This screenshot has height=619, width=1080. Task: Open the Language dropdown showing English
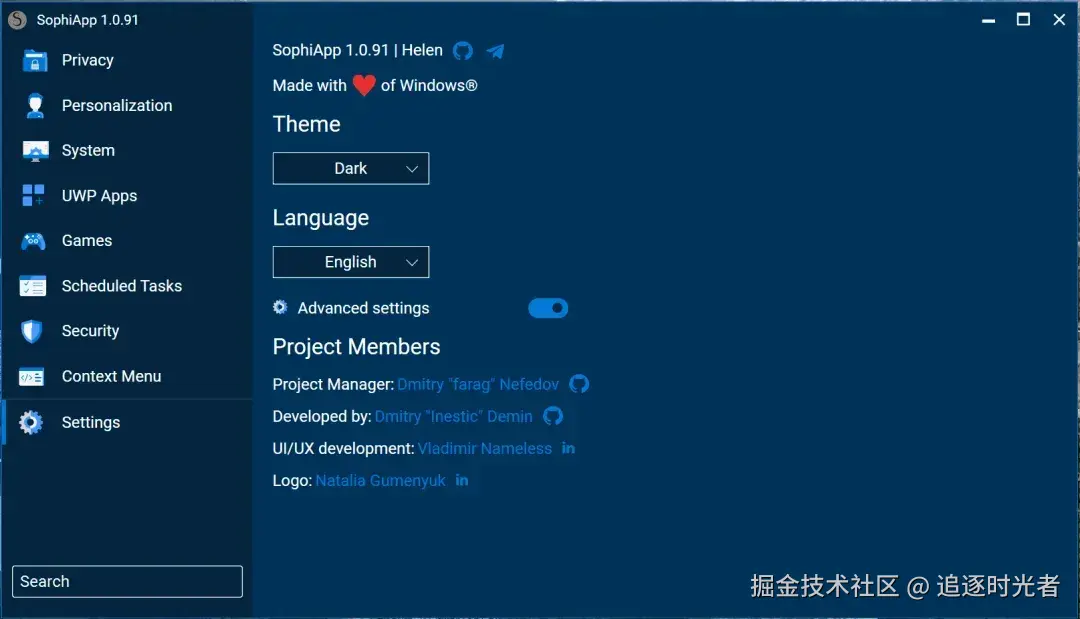[351, 262]
